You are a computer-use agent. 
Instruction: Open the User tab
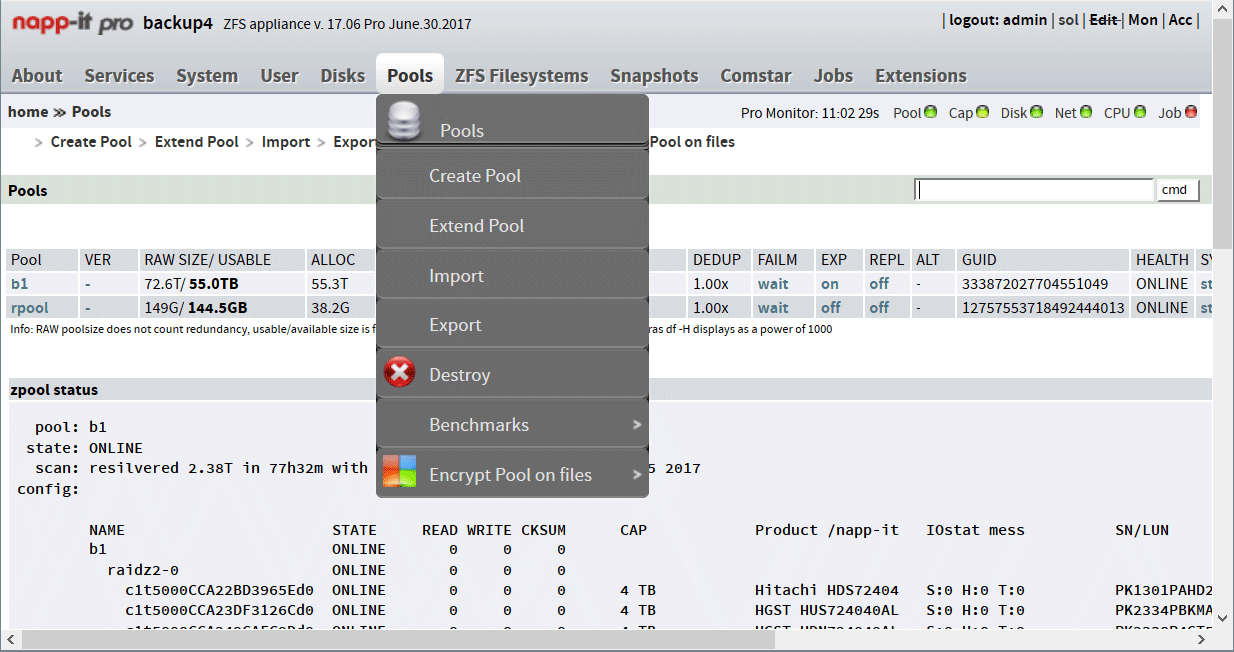coord(279,76)
